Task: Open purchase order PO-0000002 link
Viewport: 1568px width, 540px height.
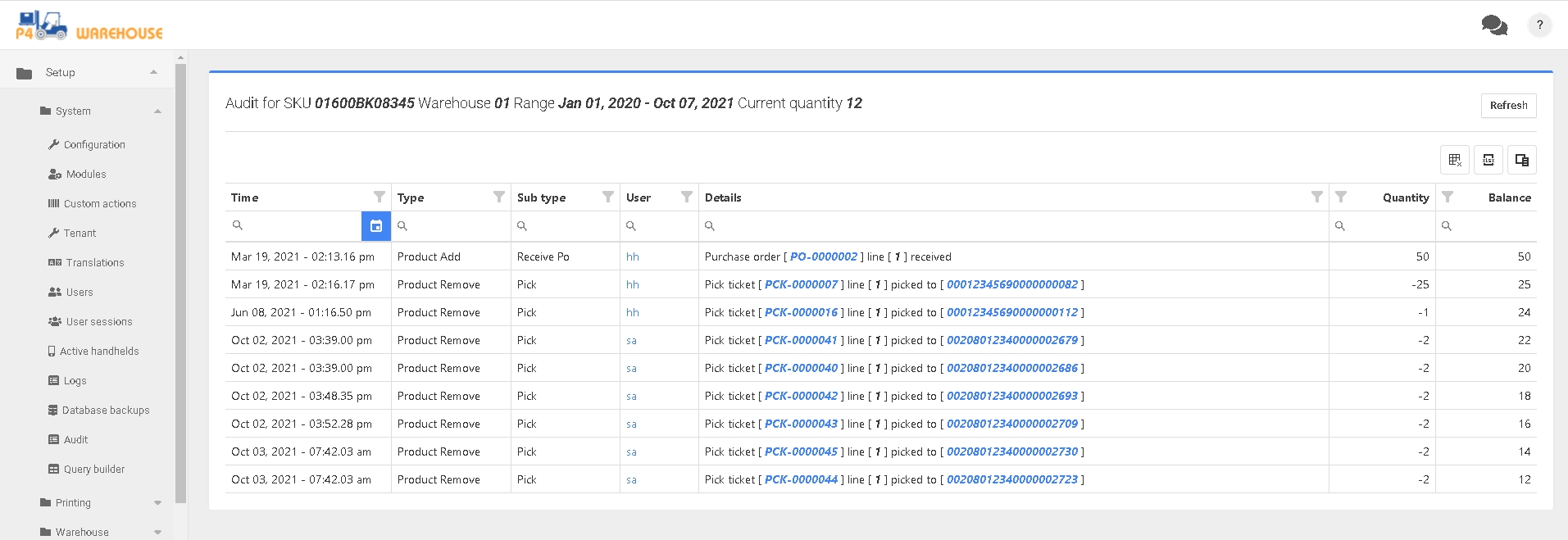Action: coord(823,256)
